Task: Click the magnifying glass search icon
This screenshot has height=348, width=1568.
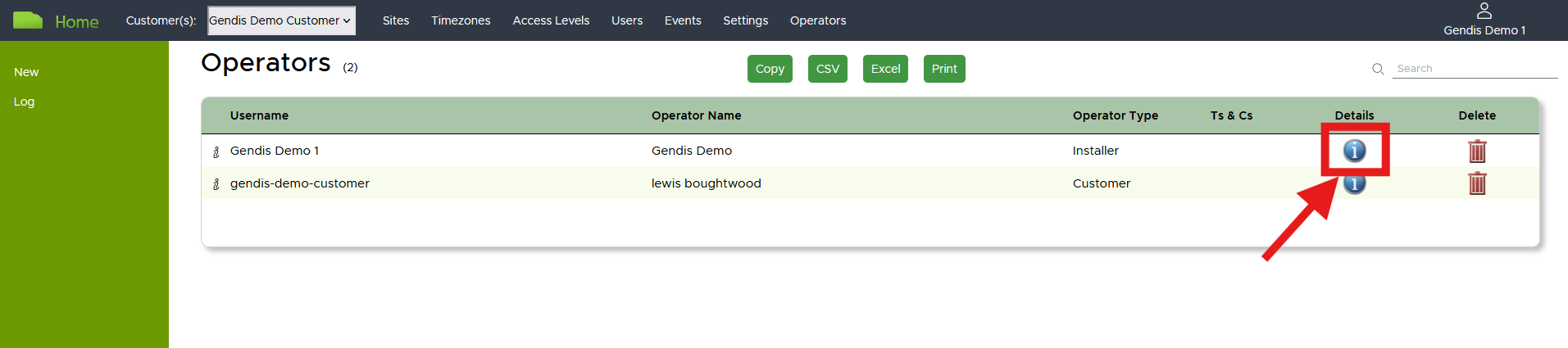Action: pos(1378,69)
